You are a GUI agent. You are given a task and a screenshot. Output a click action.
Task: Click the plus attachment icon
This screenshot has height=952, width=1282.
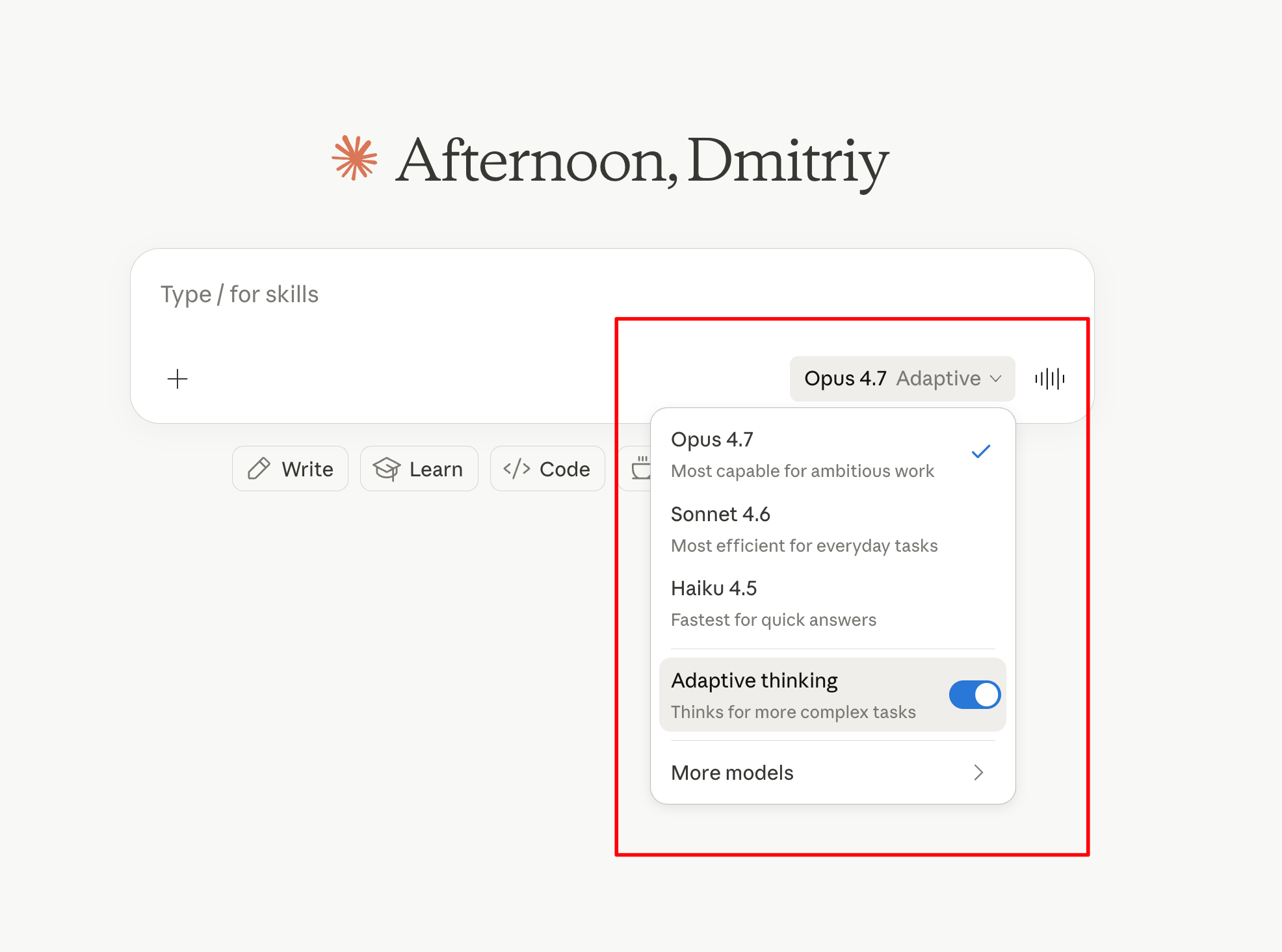(177, 379)
